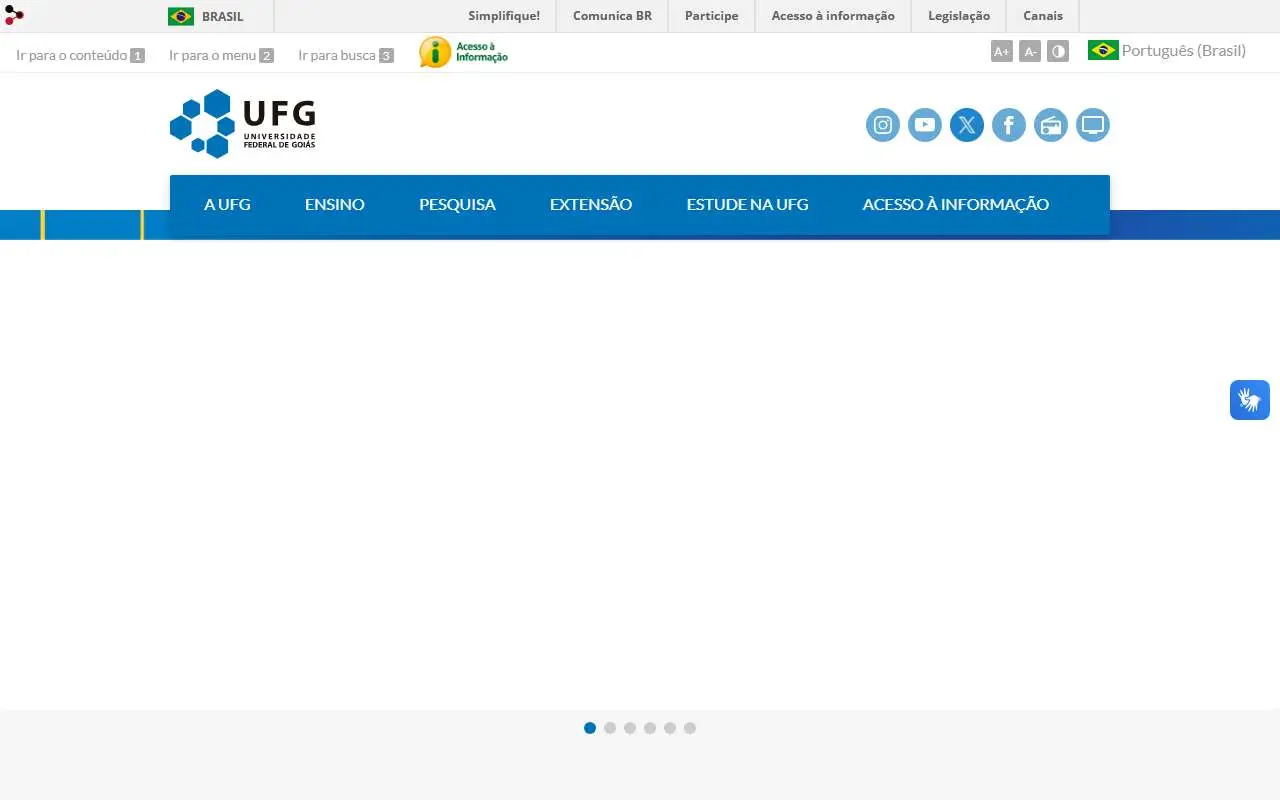Open the Português (Brasil) language selector
Image resolution: width=1280 pixels, height=800 pixels.
pos(1167,50)
